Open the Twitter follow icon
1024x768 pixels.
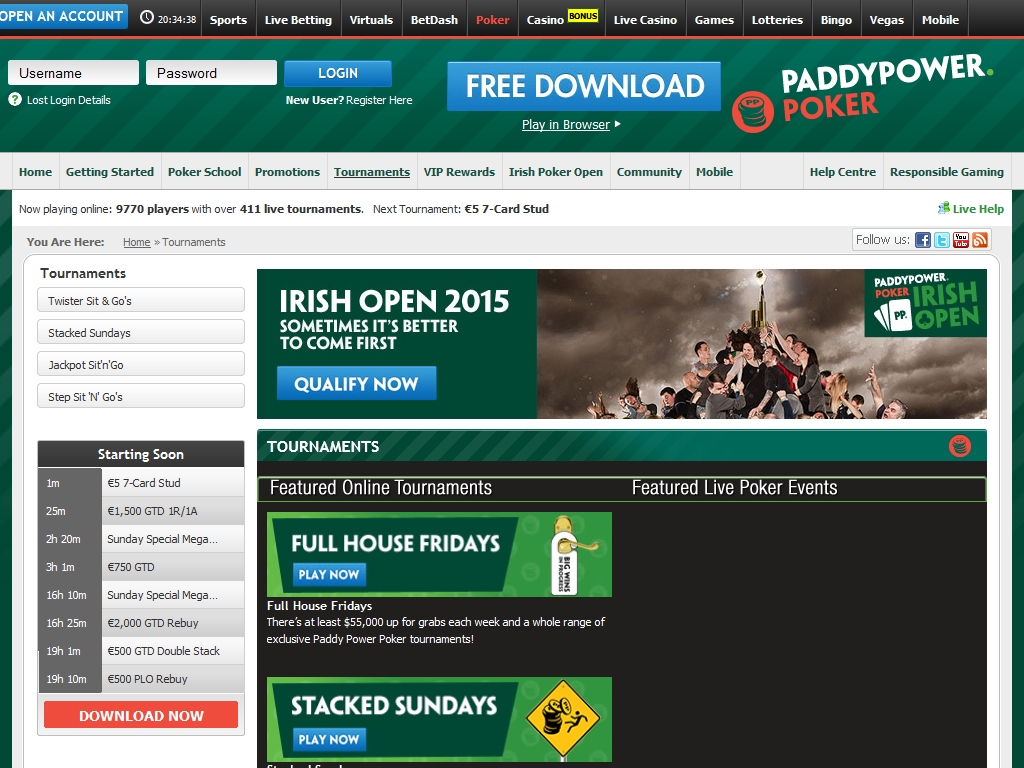941,240
